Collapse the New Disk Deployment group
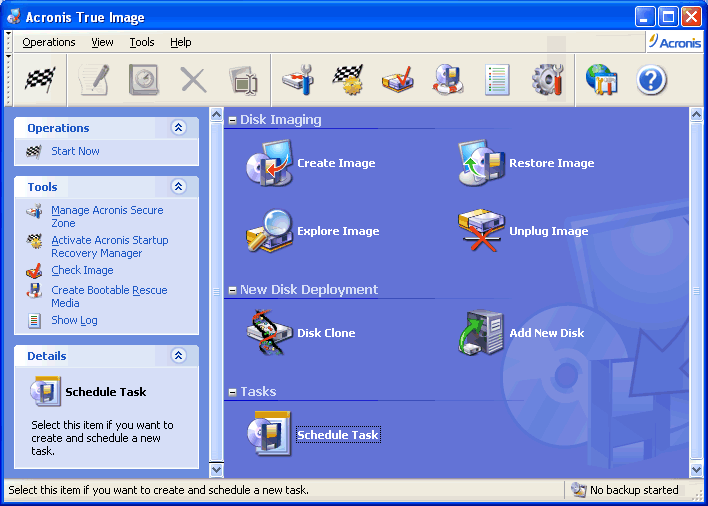The width and height of the screenshot is (708, 506). click(x=233, y=290)
